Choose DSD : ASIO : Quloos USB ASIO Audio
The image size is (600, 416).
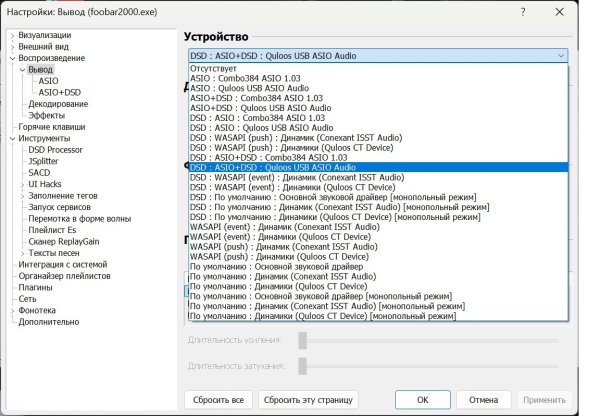[x=378, y=128]
